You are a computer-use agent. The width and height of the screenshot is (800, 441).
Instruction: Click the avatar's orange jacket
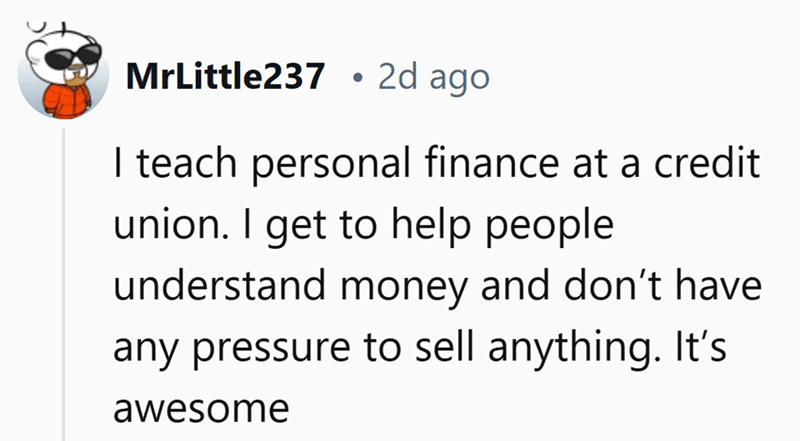(66, 100)
